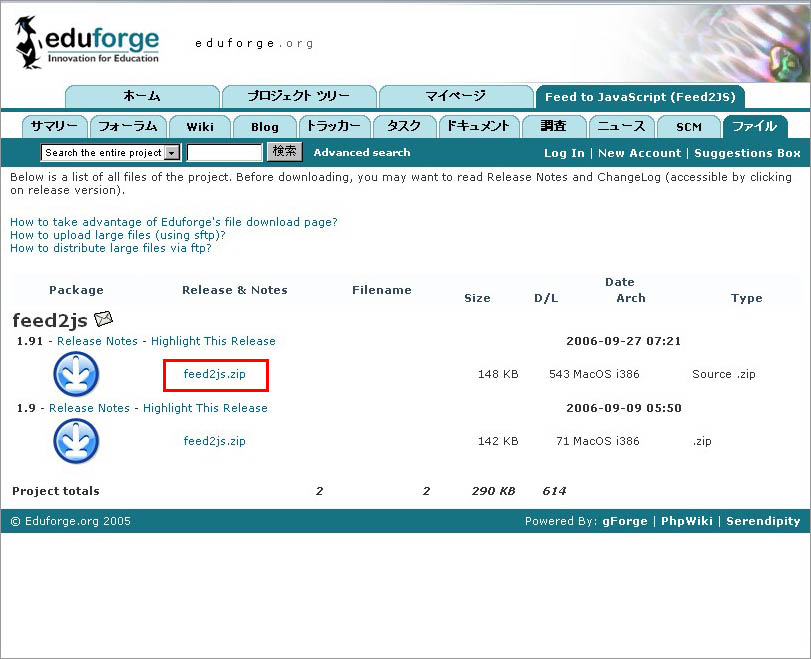This screenshot has width=811, height=659.
Task: Click the 290 KB project total
Action: 493,491
